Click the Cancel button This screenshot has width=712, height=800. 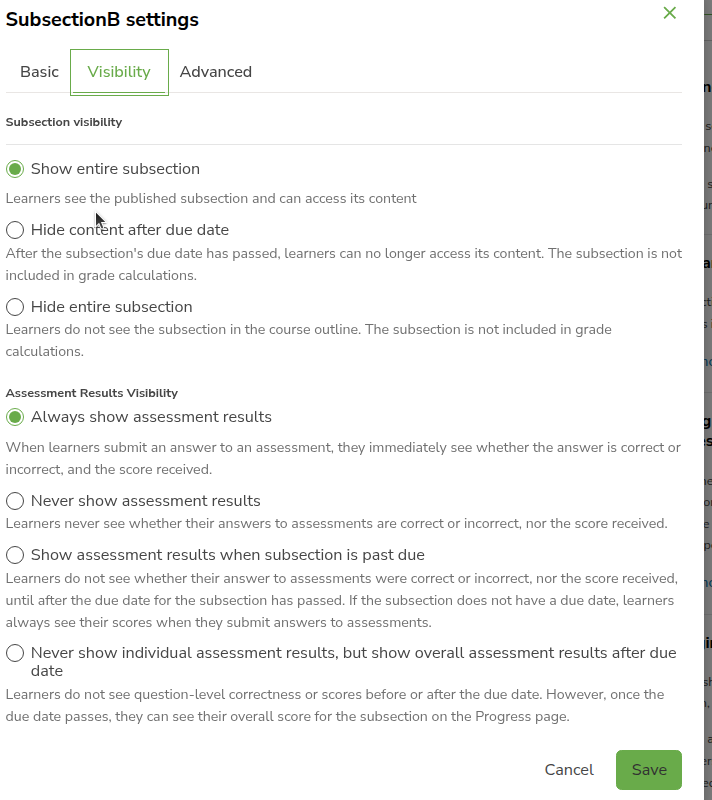tap(569, 769)
